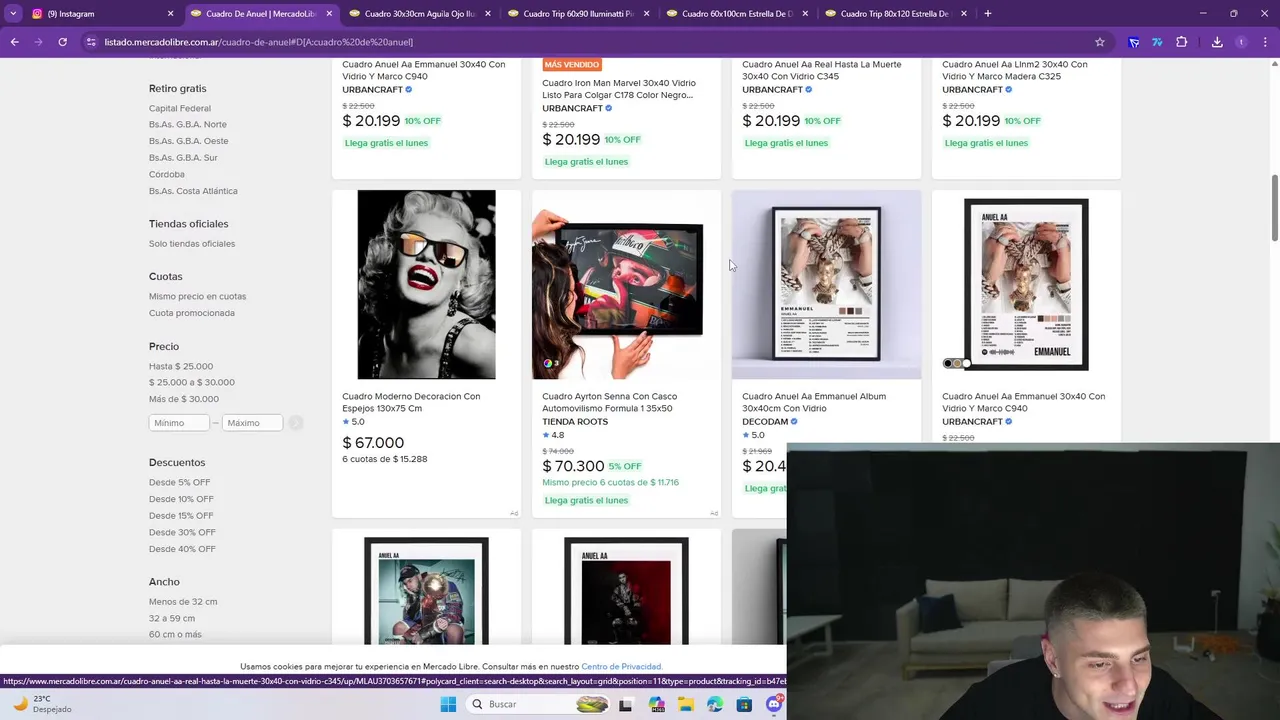This screenshot has height=720, width=1280.
Task: Select Mismo precio en cuotas filter
Action: click(x=197, y=296)
